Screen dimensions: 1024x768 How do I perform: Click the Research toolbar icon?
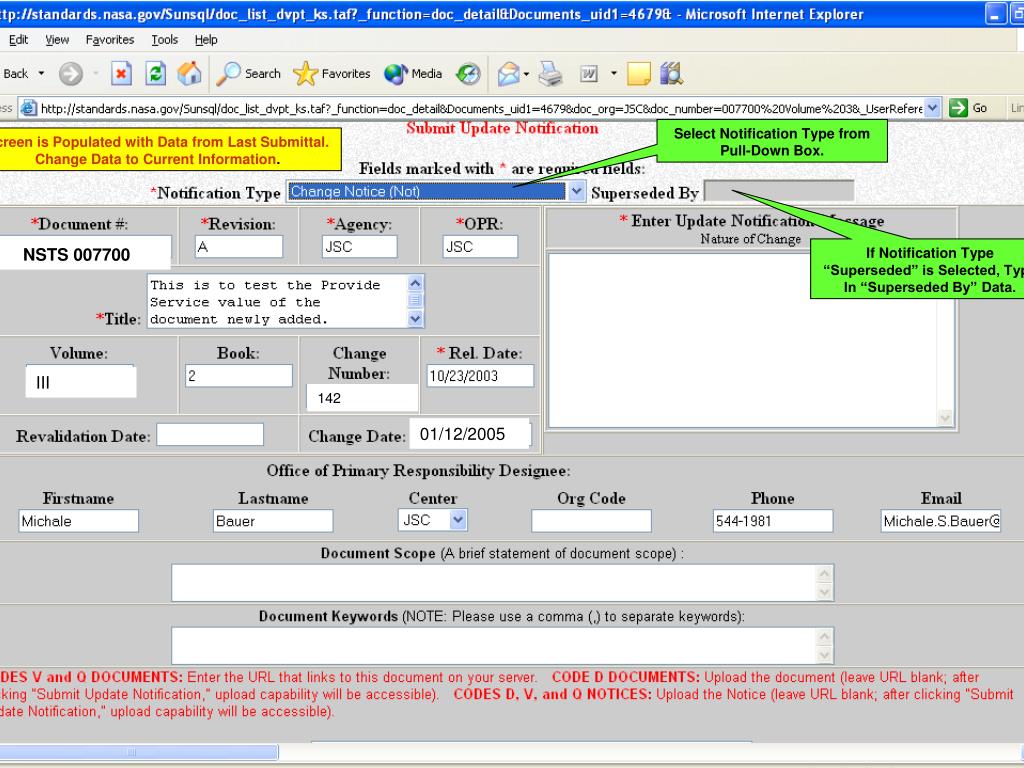[671, 74]
